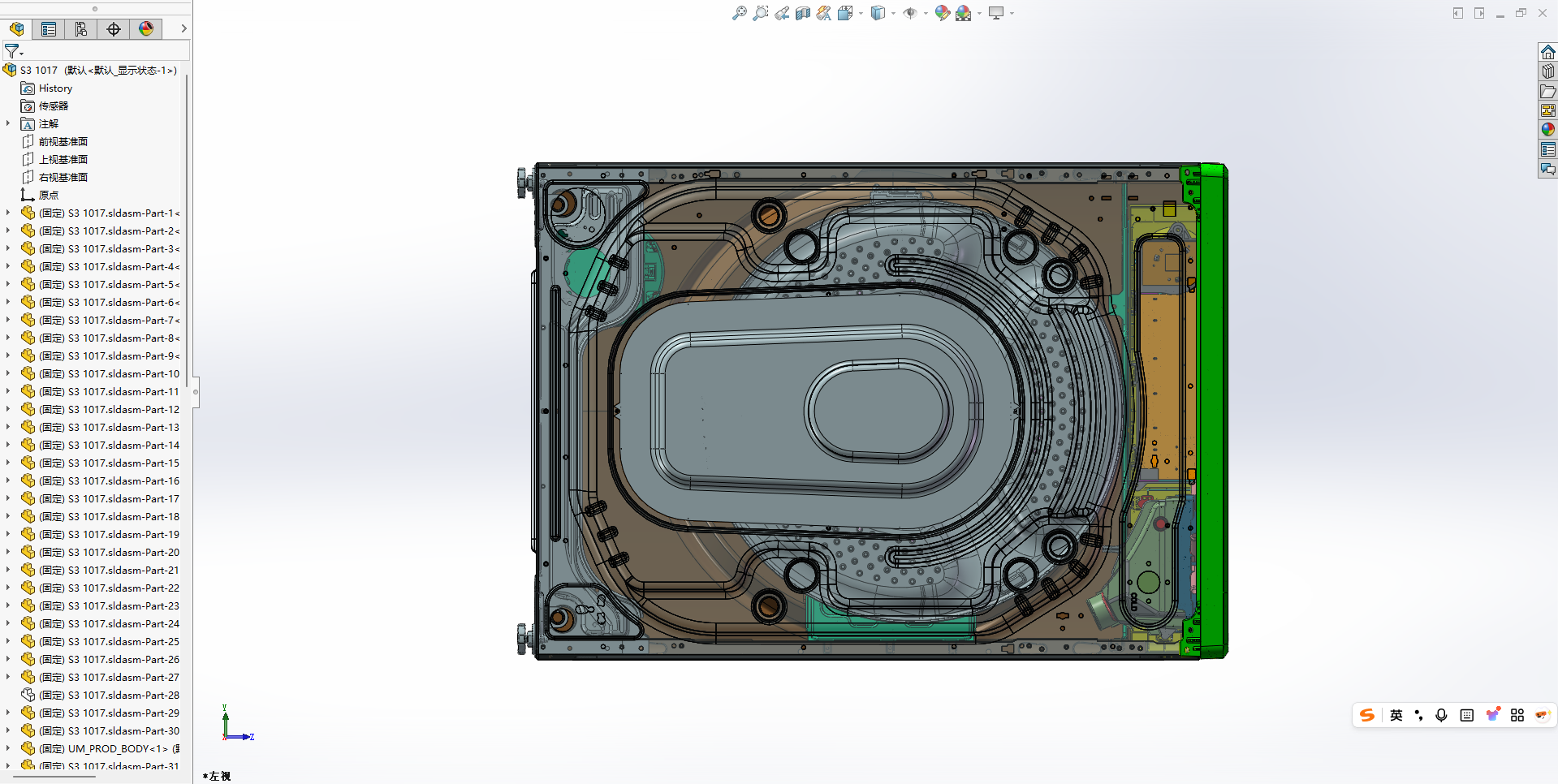
Task: Toggle Sogou voice input microphone
Action: click(x=1441, y=715)
